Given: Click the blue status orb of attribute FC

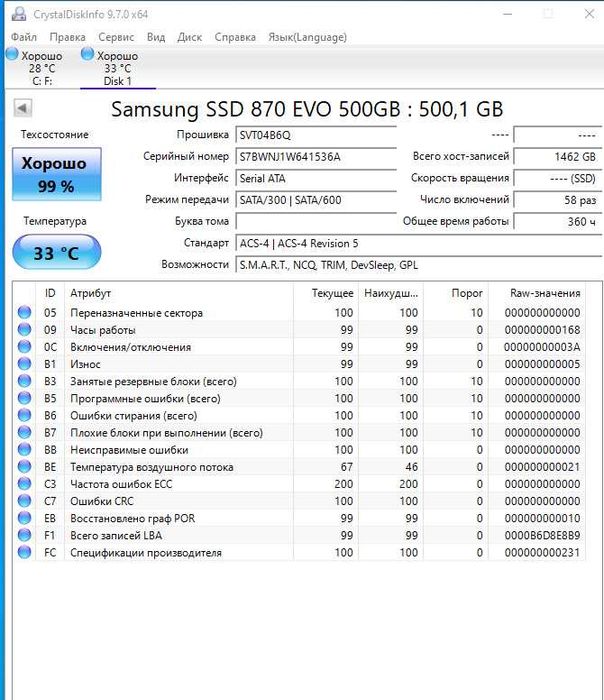Looking at the screenshot, I should tap(24, 552).
